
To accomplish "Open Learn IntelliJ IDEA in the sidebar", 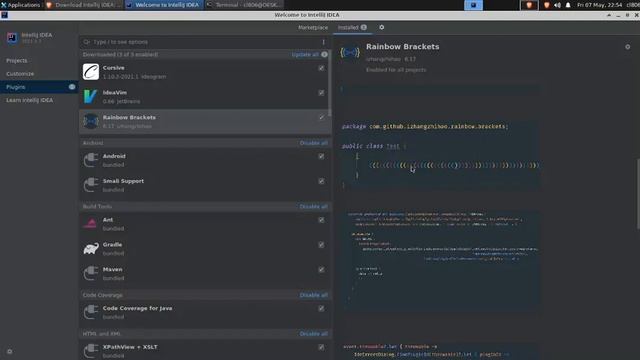I will pos(29,100).
